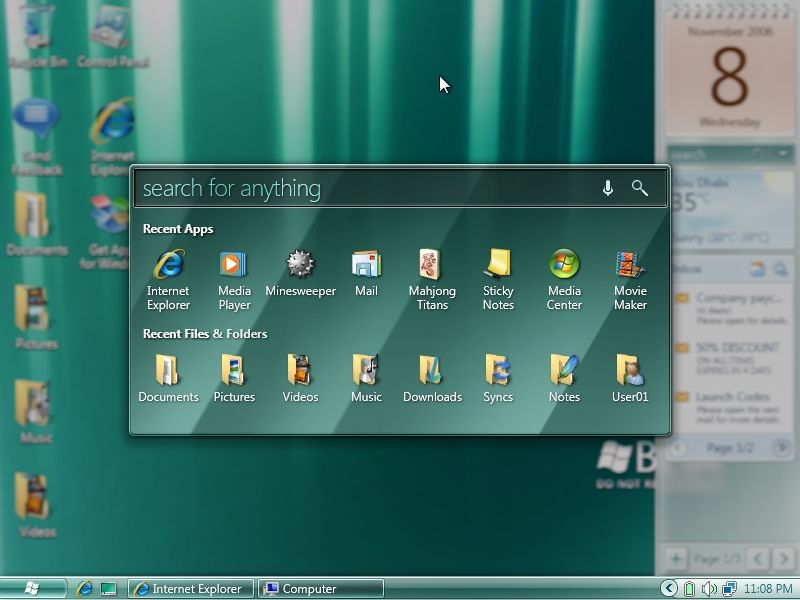This screenshot has height=600, width=800.
Task: Open Control Panel desktop icon
Action: (112, 36)
